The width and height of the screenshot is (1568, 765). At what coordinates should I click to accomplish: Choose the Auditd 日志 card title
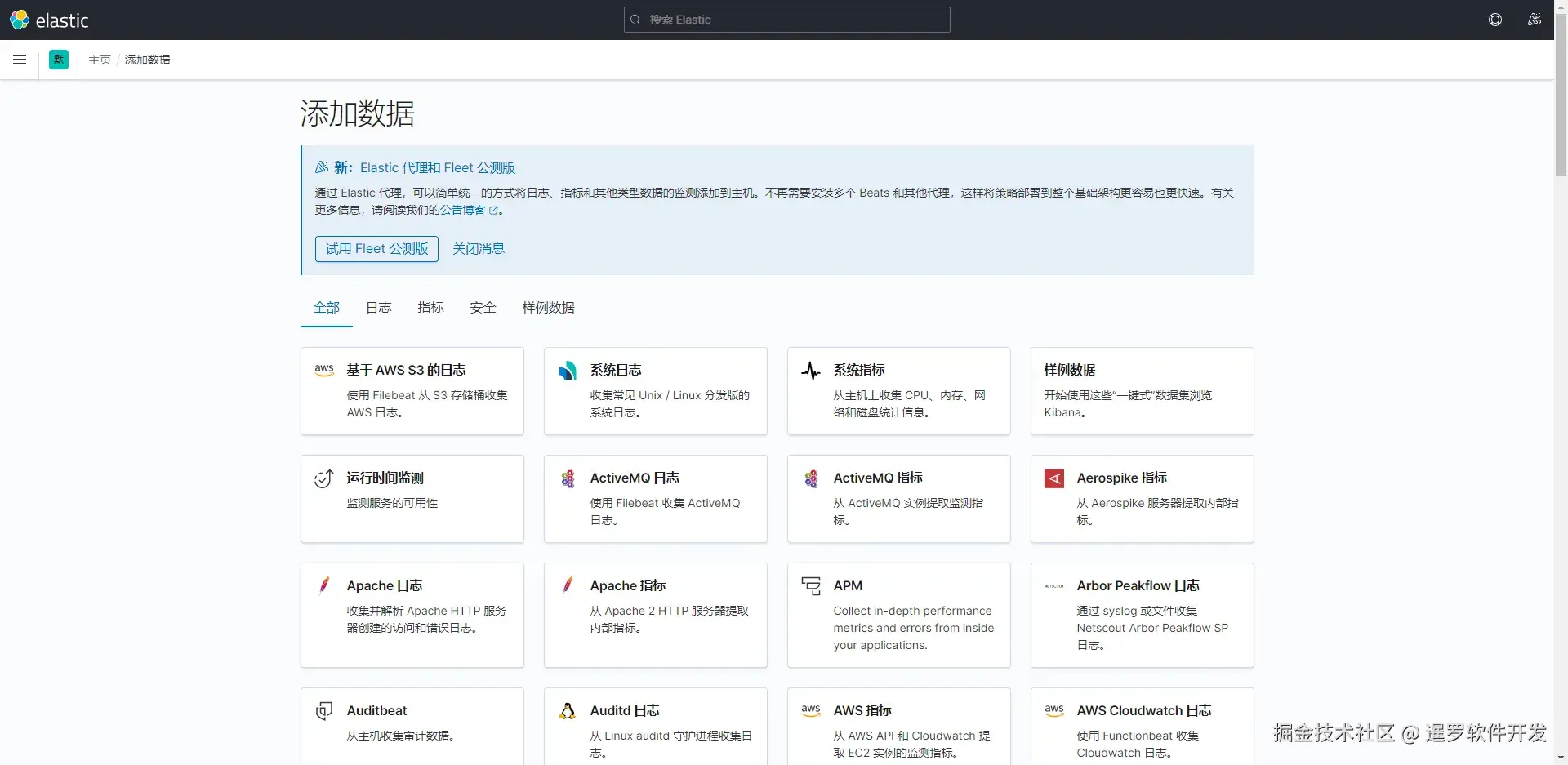(x=625, y=711)
